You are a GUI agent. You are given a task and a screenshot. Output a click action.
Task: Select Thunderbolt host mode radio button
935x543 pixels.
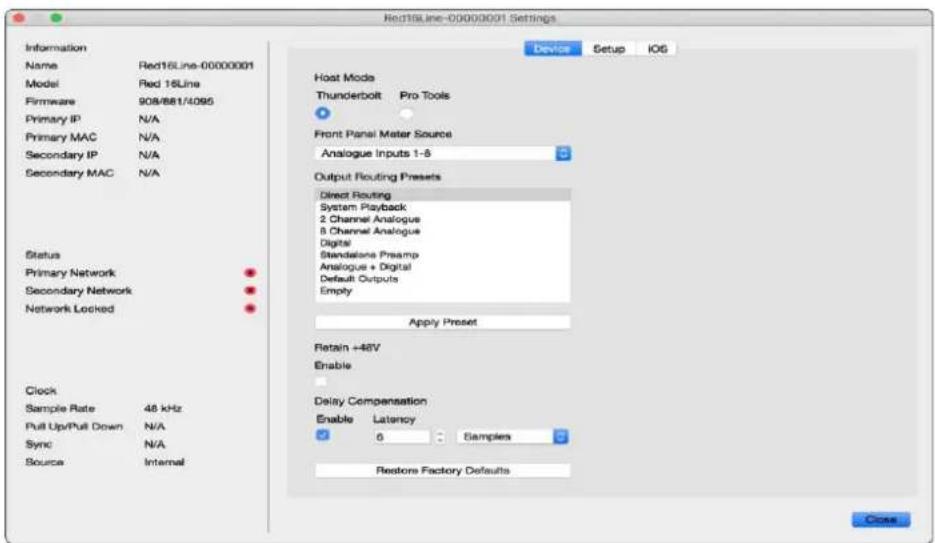pos(323,113)
